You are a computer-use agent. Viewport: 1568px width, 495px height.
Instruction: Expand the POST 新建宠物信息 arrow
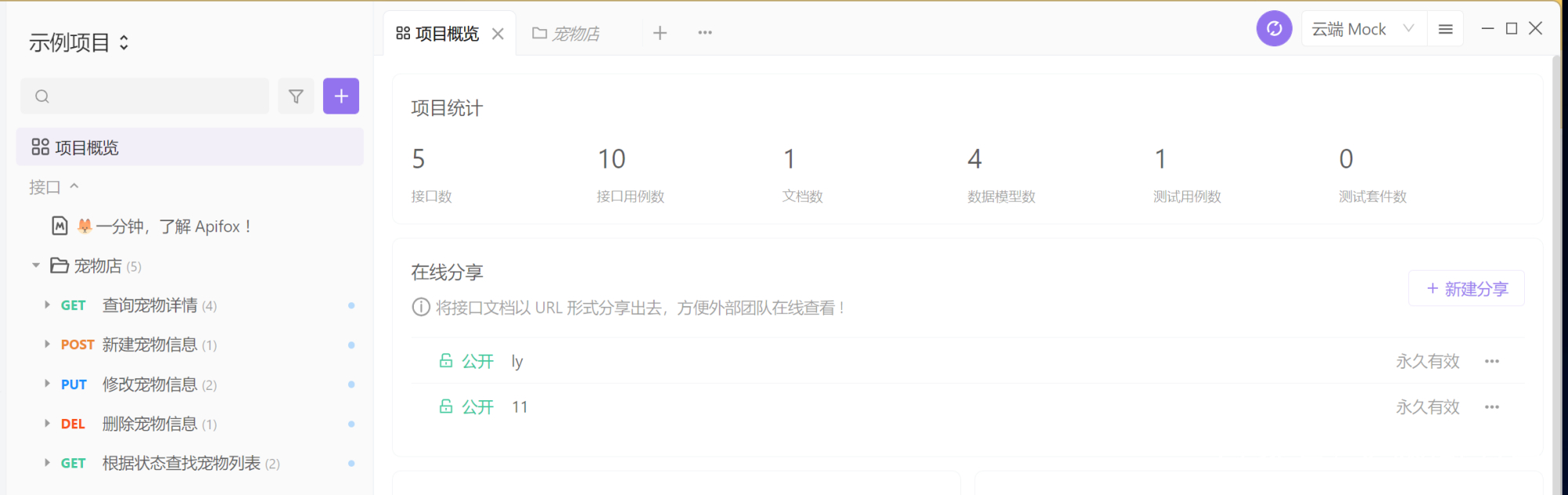[x=47, y=344]
